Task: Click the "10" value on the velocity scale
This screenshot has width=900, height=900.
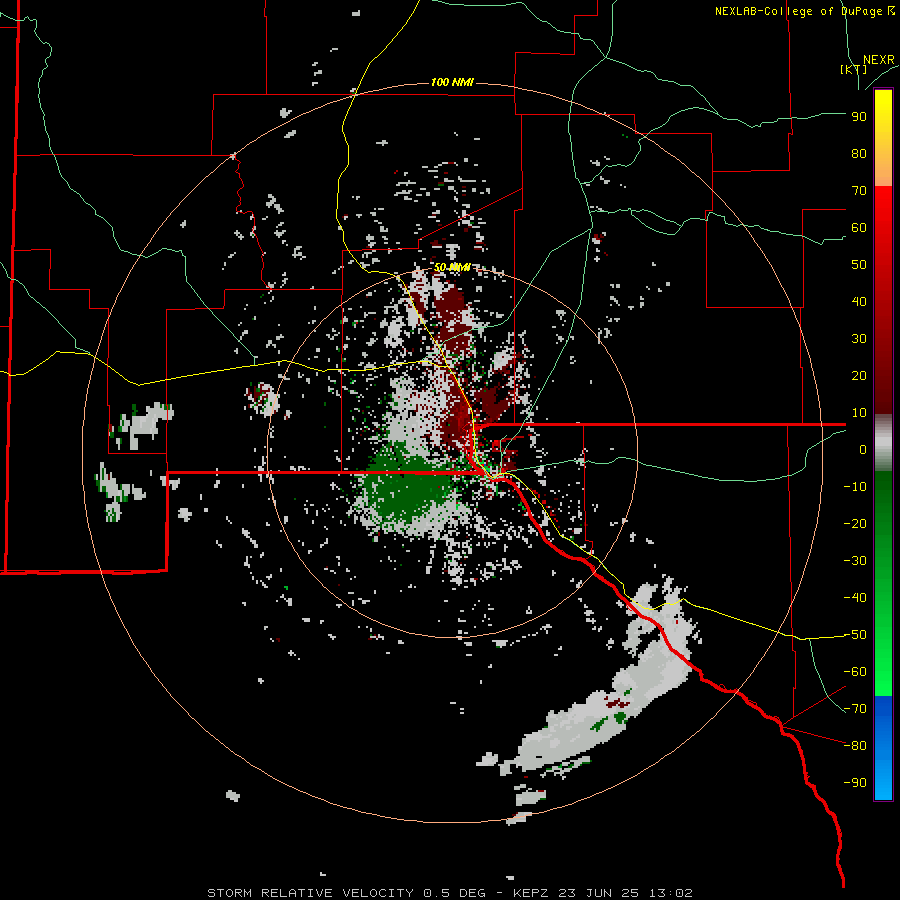Action: point(859,413)
